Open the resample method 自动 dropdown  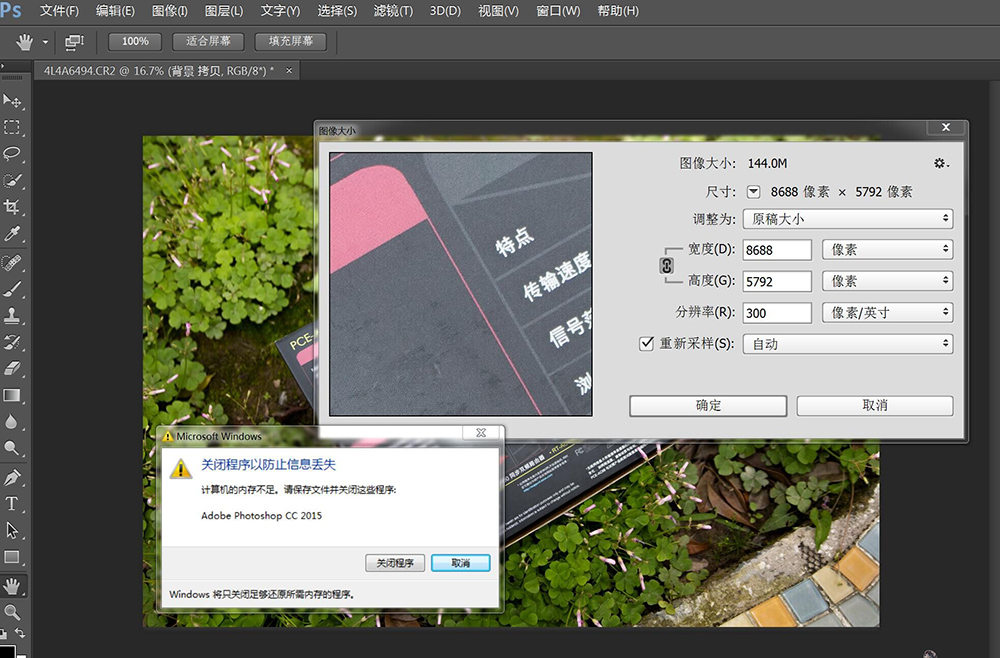click(847, 344)
